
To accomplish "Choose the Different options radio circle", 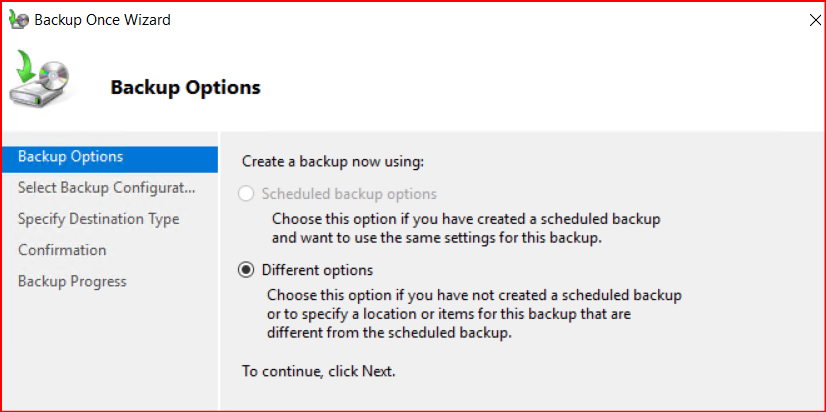I will [246, 270].
